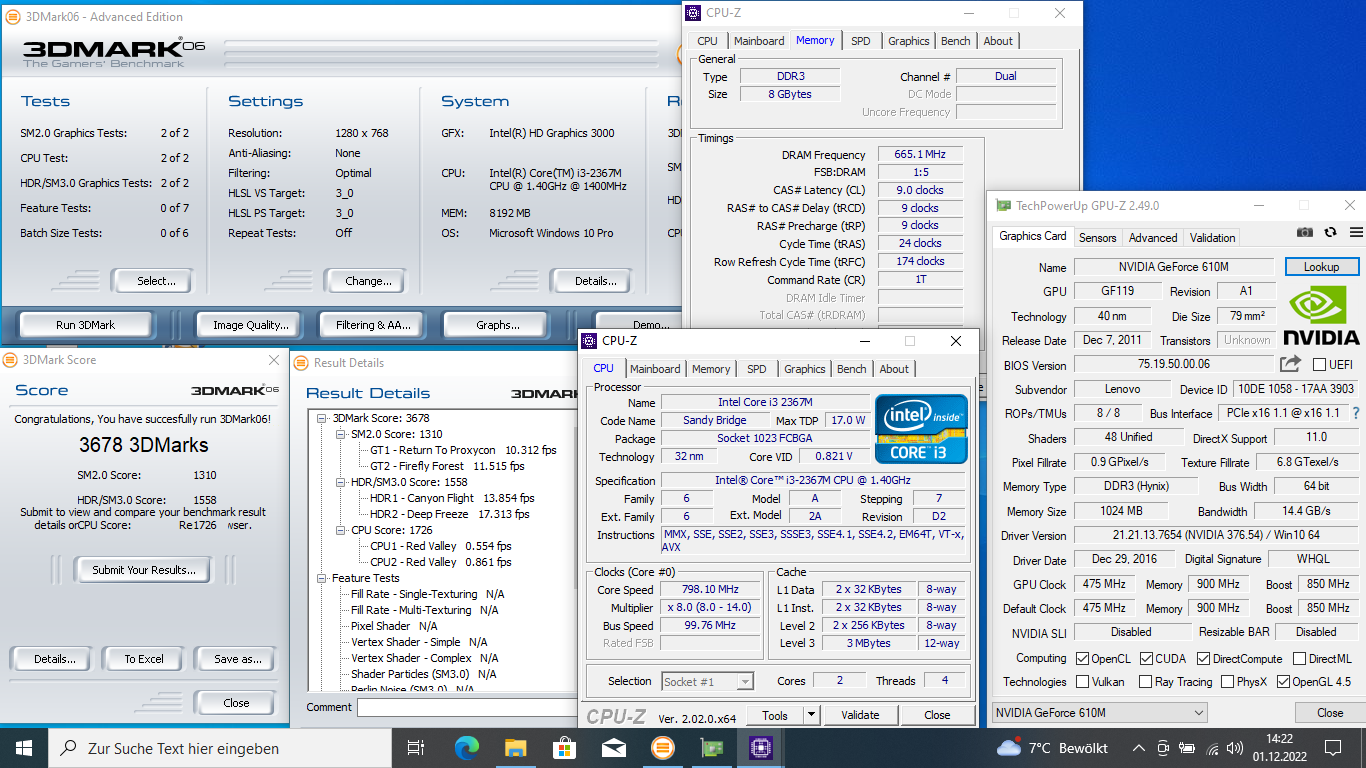
Task: Click the Bus Interface question mark
Action: (x=1356, y=413)
